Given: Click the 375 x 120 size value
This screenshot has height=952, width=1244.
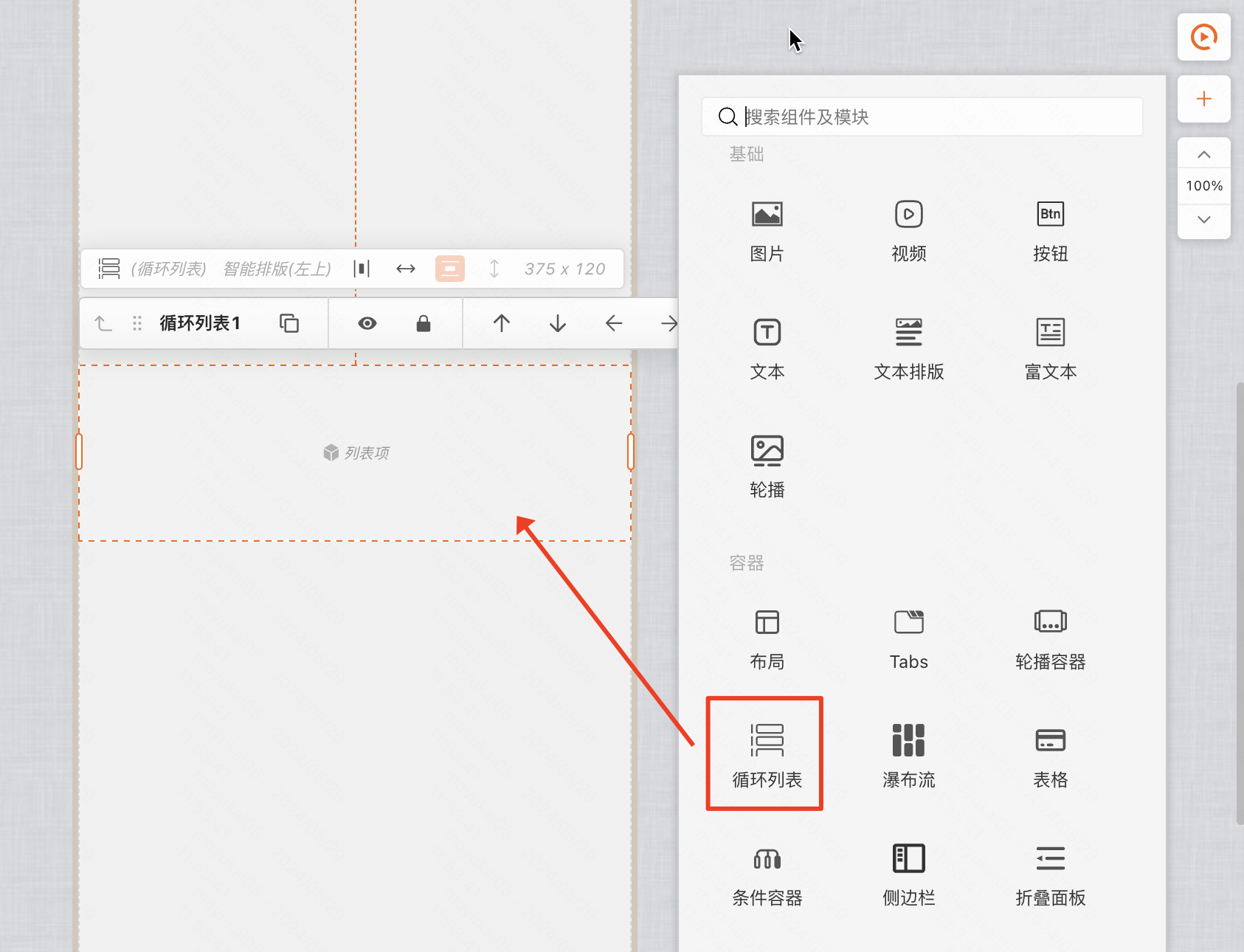Looking at the screenshot, I should pos(564,269).
